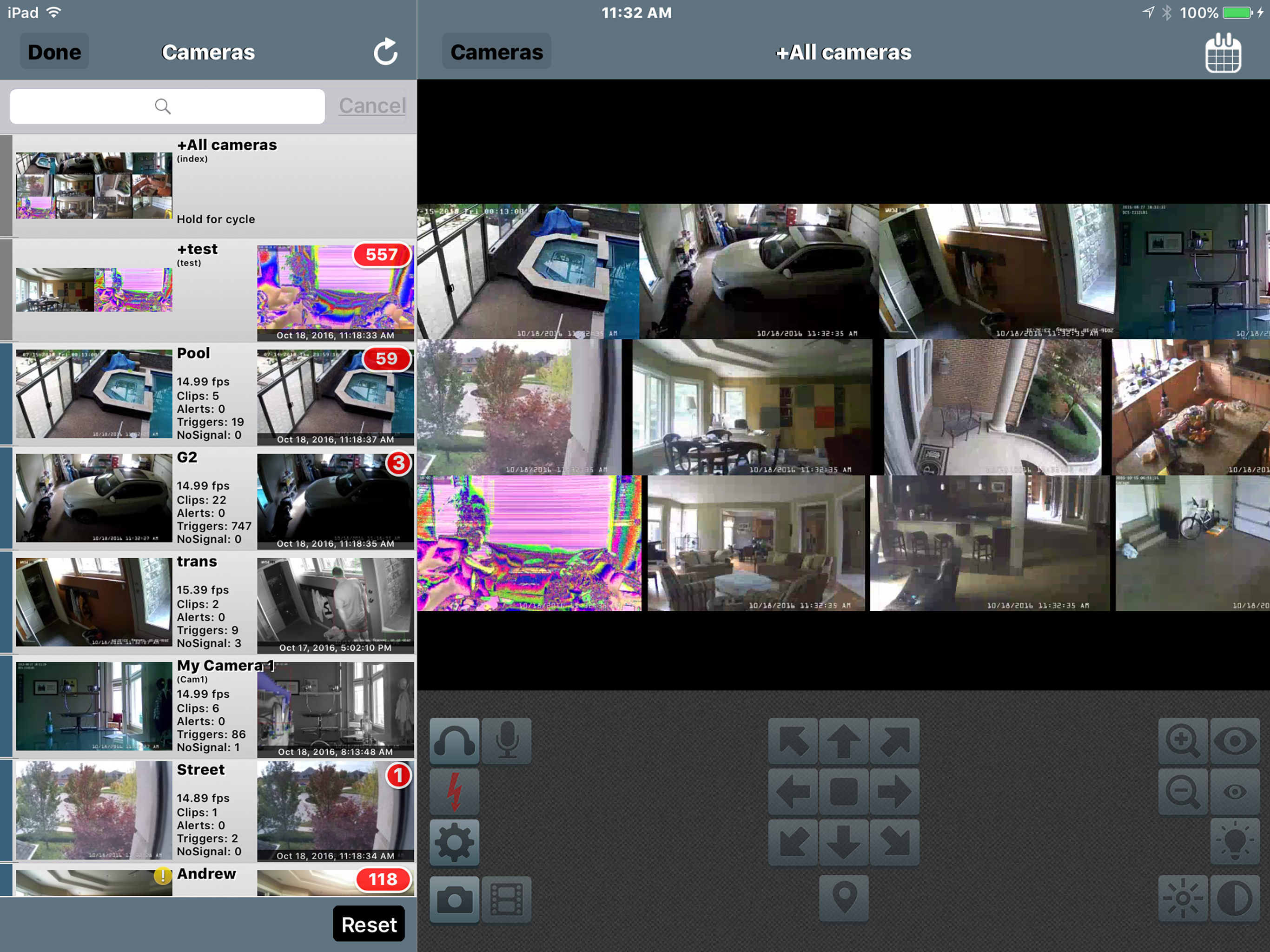1270x952 pixels.
Task: Adjust brightness with the sun icon
Action: point(1183,898)
